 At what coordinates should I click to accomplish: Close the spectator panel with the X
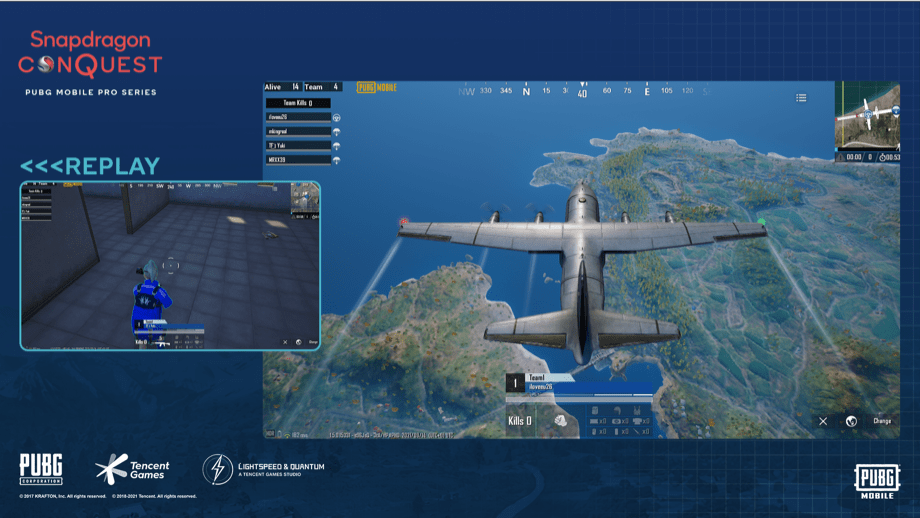click(823, 421)
